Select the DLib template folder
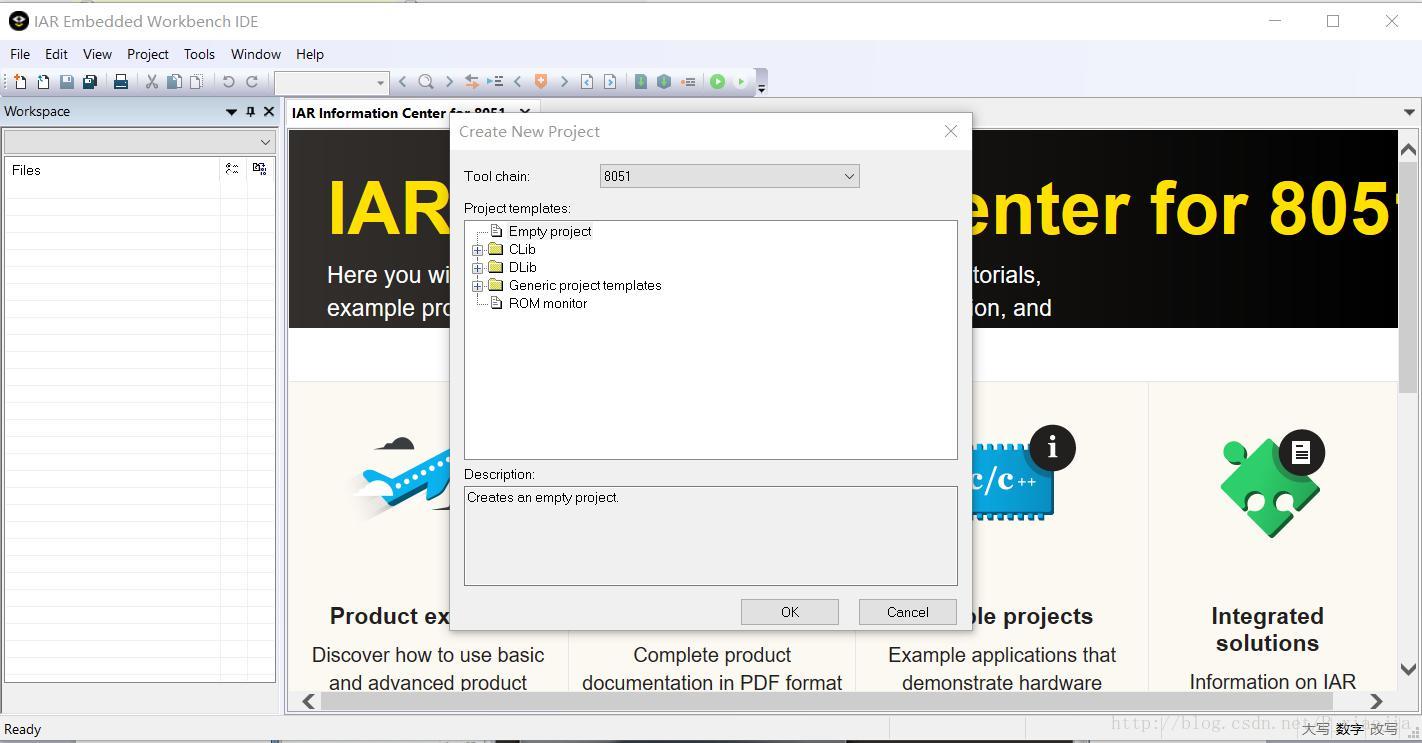This screenshot has width=1422, height=743. 522,267
